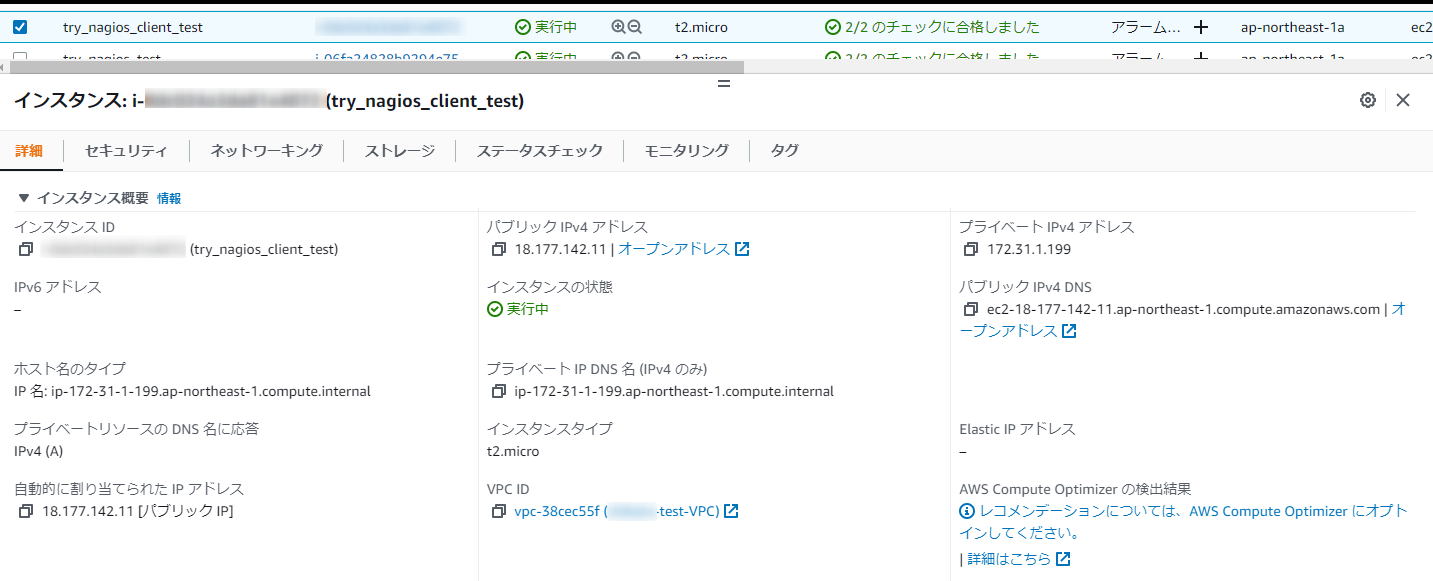Copy the instance ID
The image size is (1433, 581).
click(27, 249)
